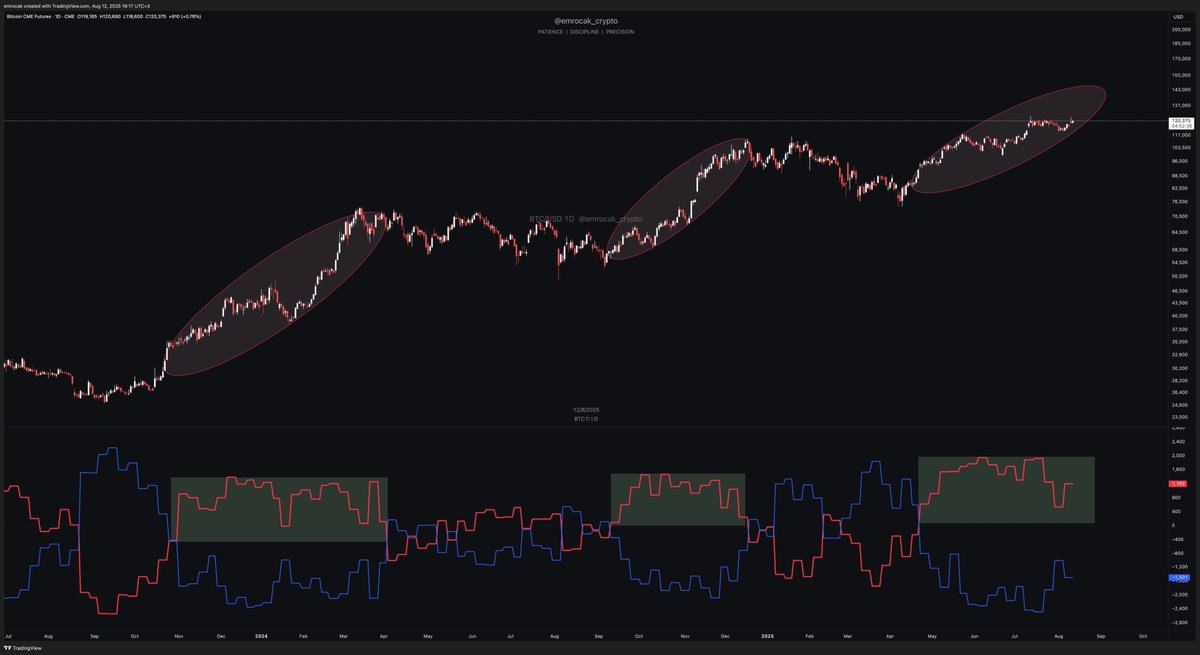The image size is (1200, 655).
Task: Click the 24,600 price axis label
Action: point(1180,404)
